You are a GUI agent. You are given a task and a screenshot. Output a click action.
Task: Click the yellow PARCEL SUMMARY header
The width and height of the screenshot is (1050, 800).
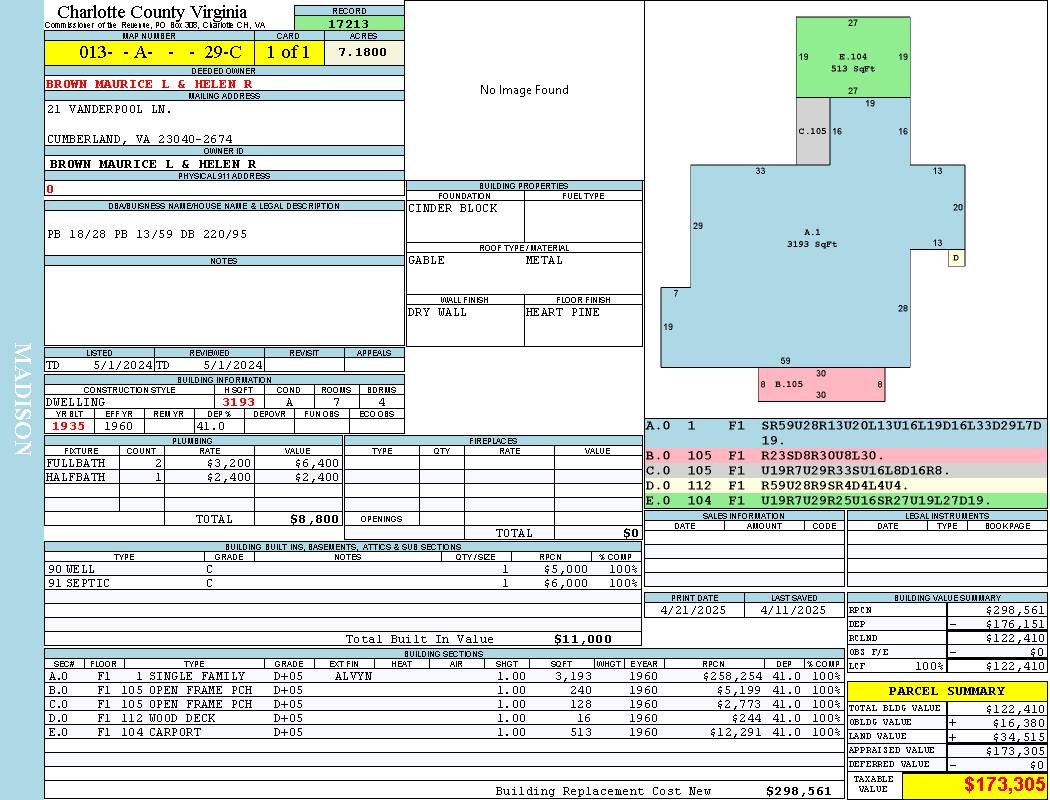tap(946, 691)
